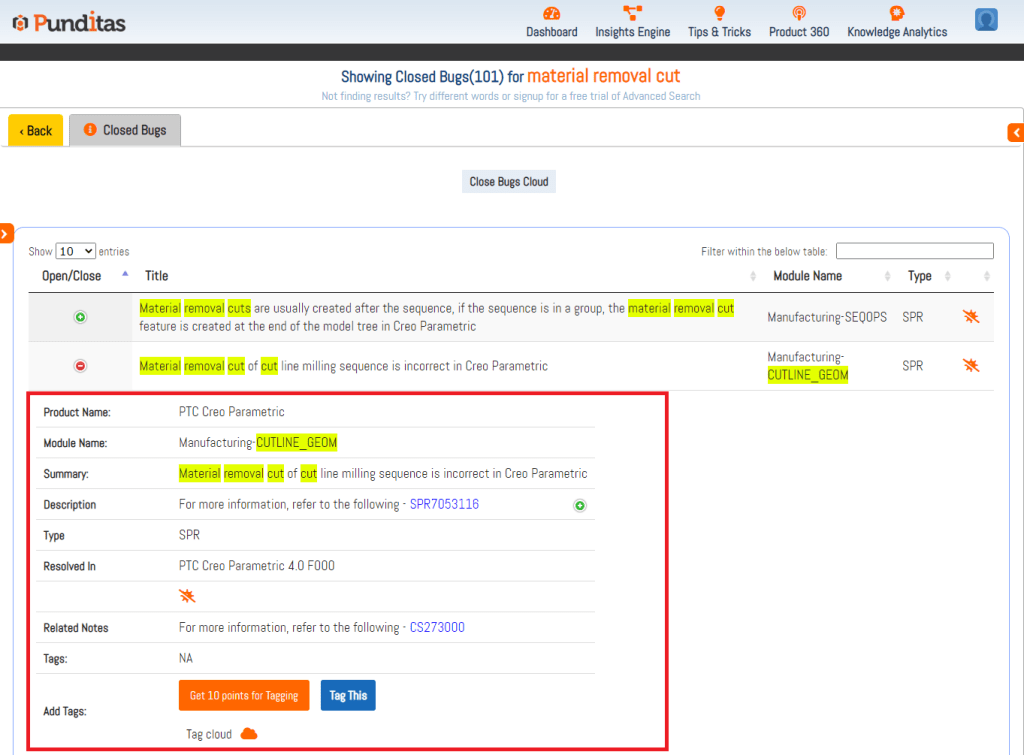The width and height of the screenshot is (1024, 755).
Task: Click the Filter within the below table field
Action: coord(914,251)
